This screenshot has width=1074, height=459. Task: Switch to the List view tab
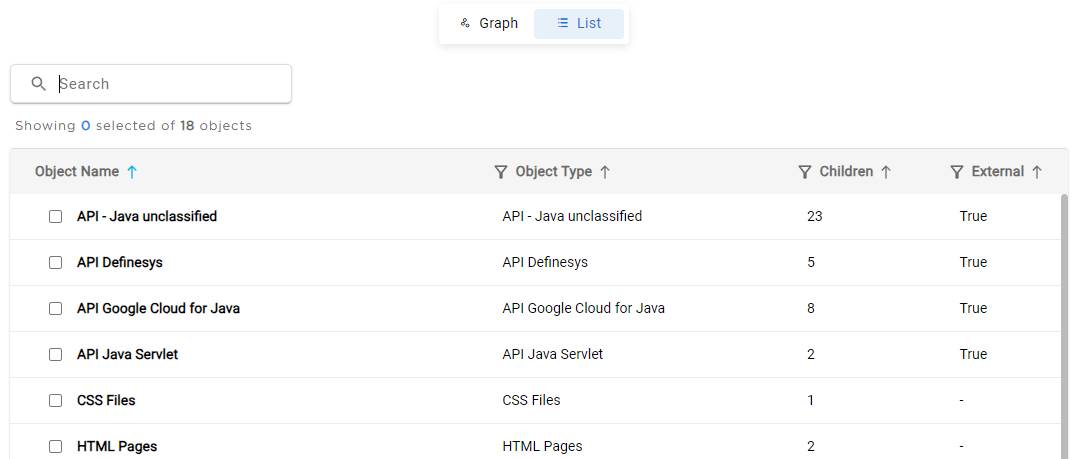click(x=579, y=23)
